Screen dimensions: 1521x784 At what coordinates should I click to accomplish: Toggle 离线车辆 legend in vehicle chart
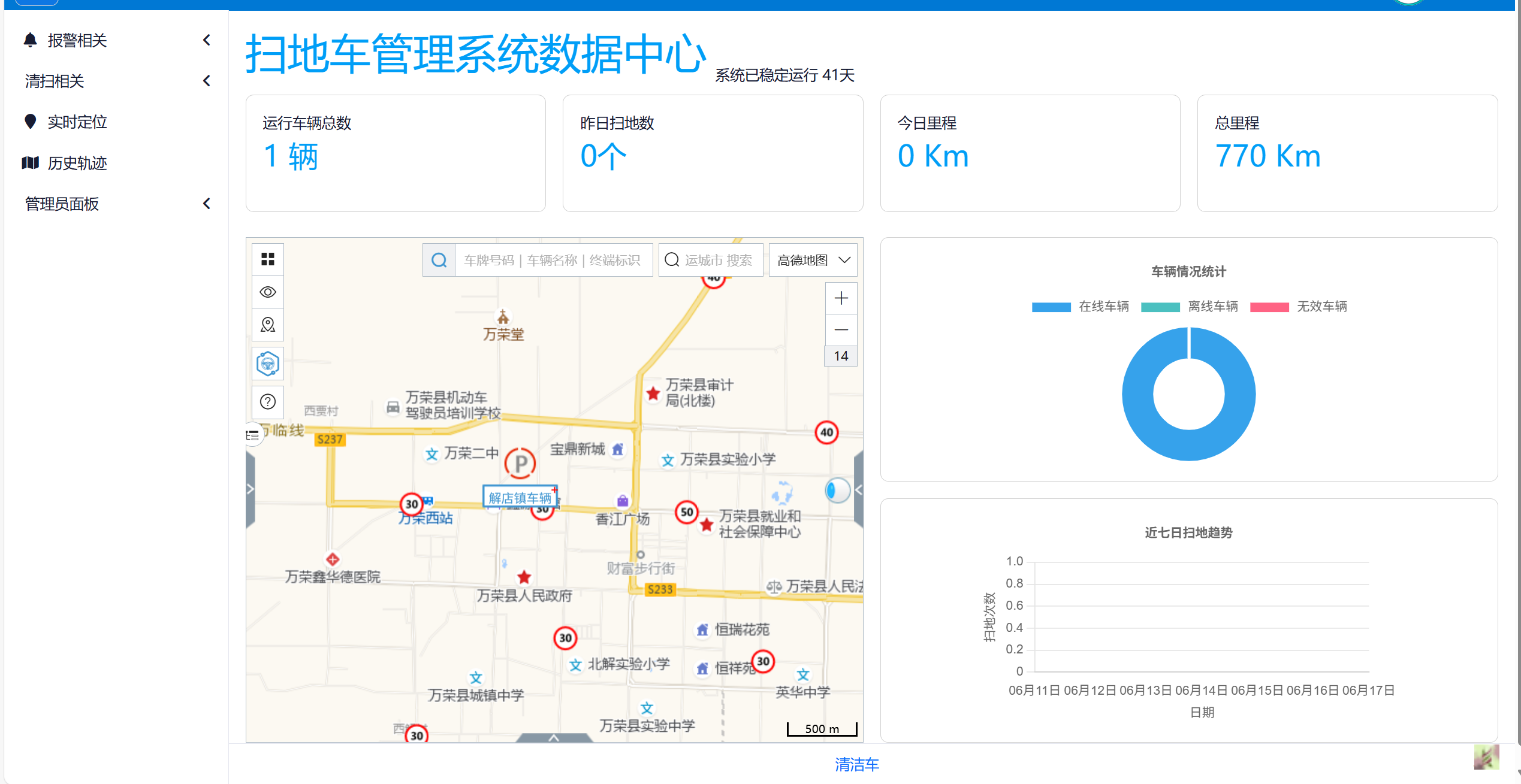(x=1189, y=307)
